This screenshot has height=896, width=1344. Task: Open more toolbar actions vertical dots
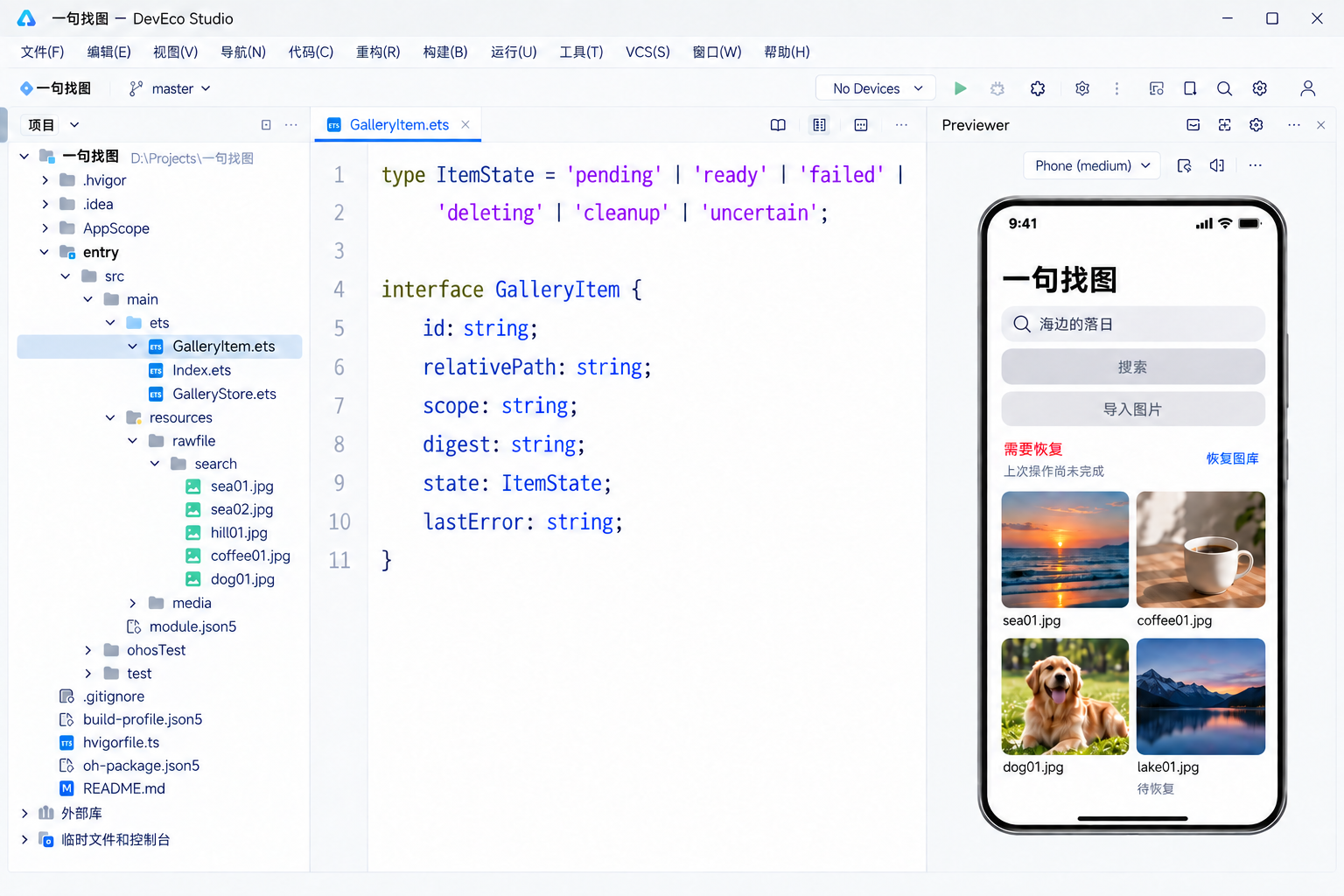(x=1116, y=88)
